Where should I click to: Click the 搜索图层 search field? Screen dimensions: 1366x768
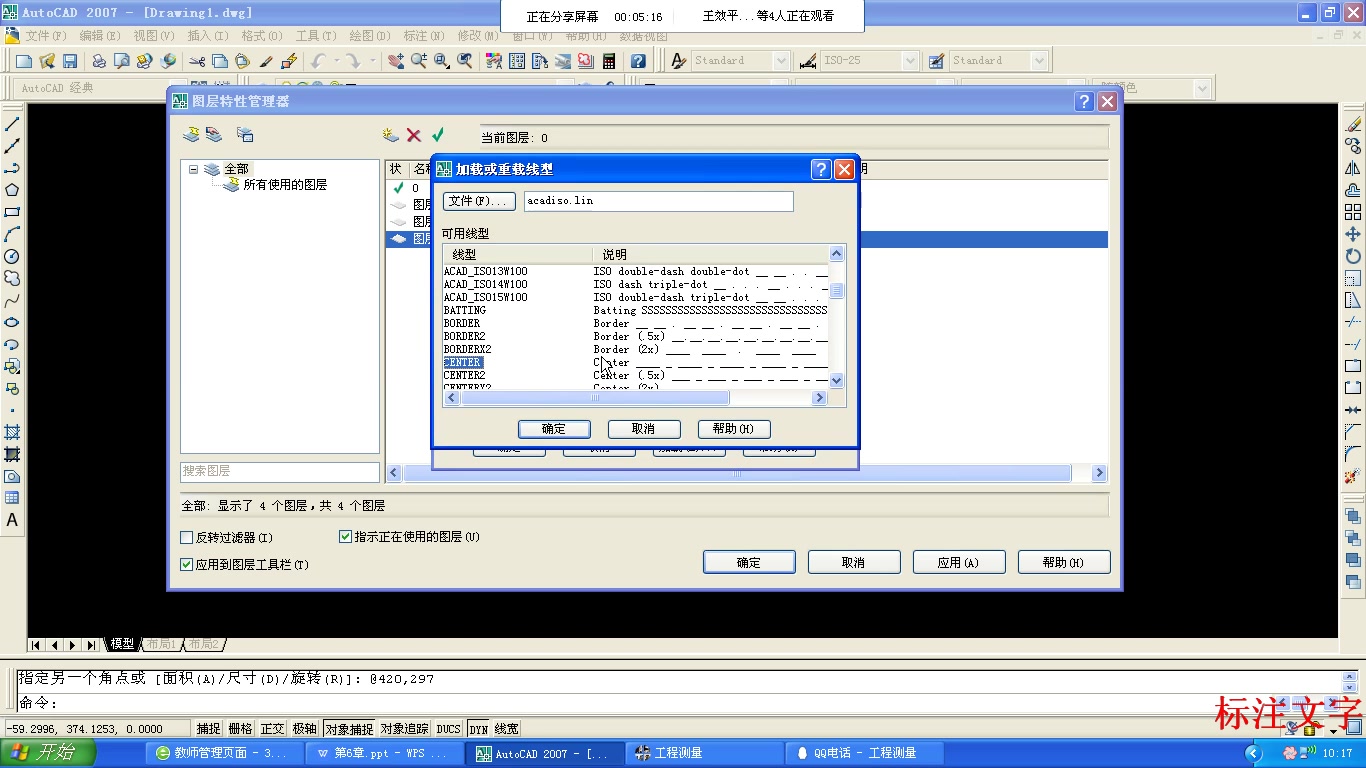[280, 471]
